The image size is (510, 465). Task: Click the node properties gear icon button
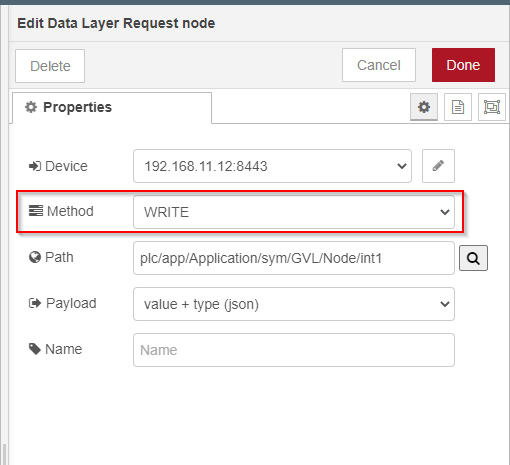[424, 107]
